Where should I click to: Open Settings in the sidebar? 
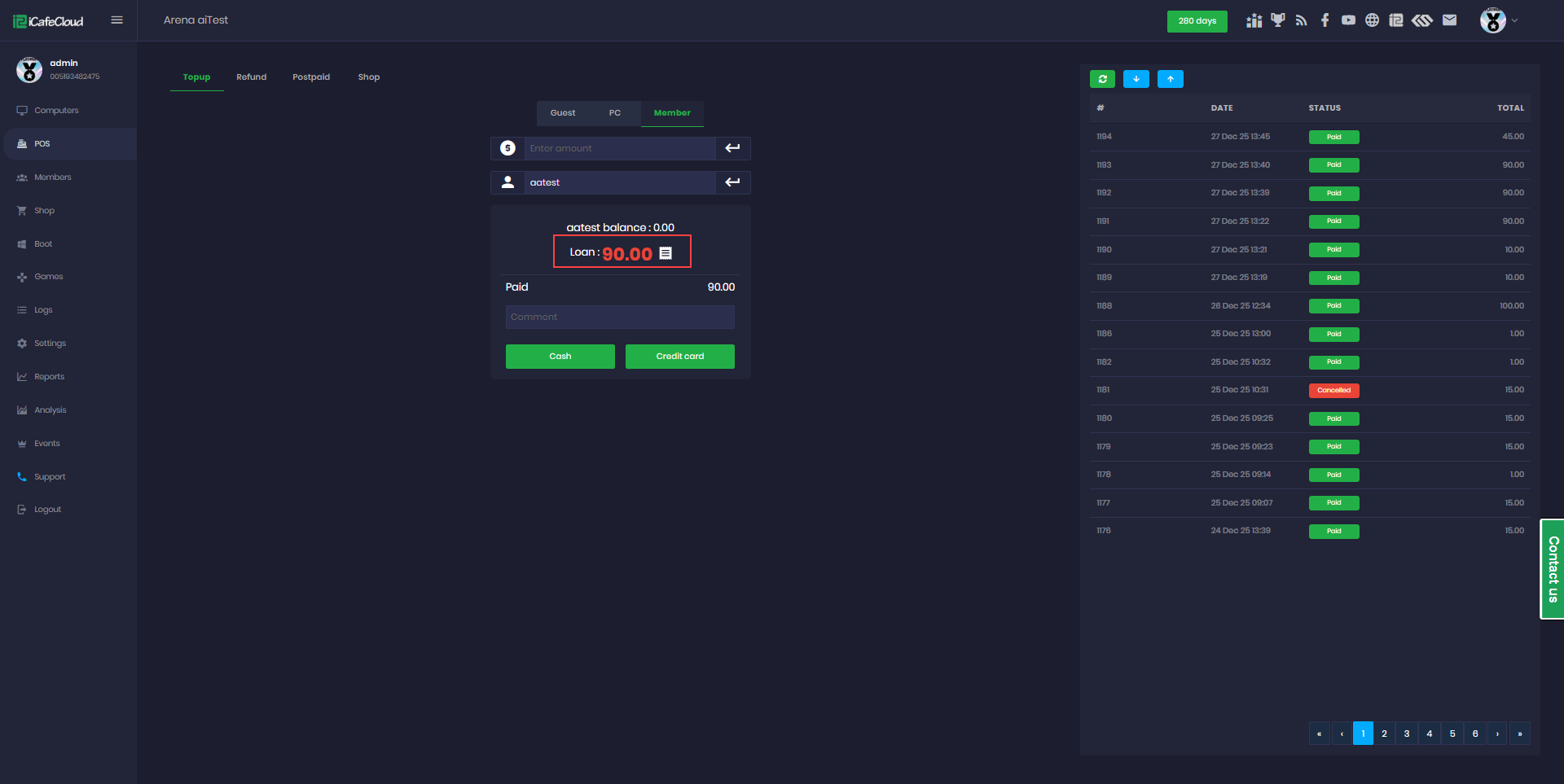[x=51, y=344]
